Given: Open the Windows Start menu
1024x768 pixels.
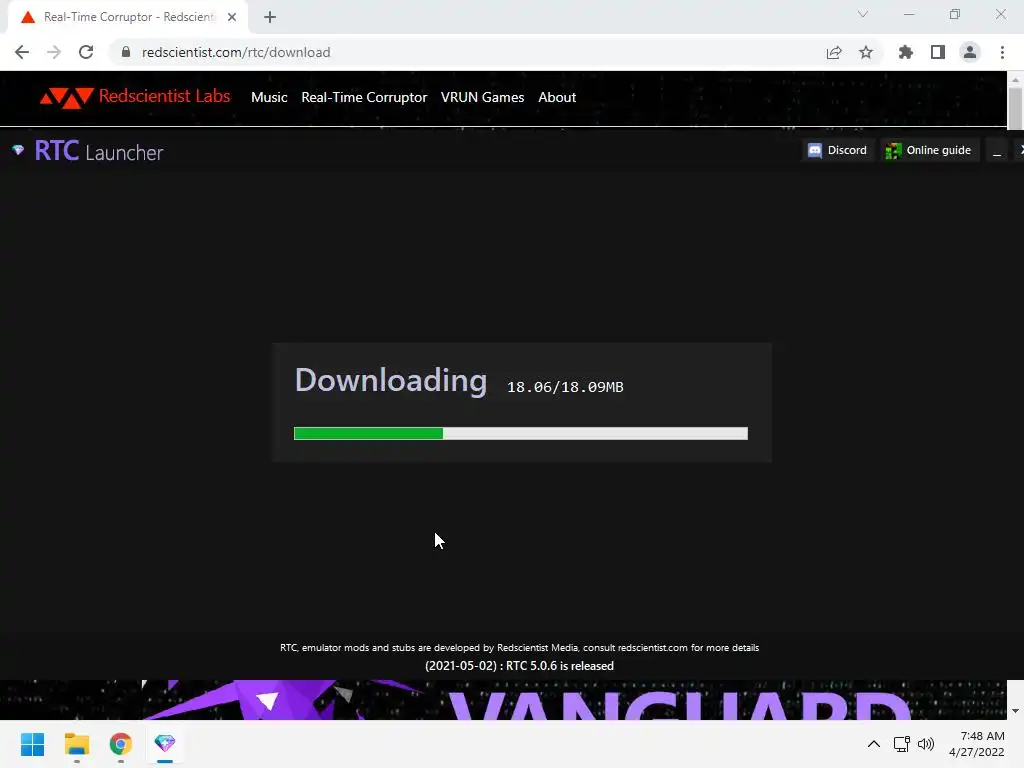Looking at the screenshot, I should (33, 744).
